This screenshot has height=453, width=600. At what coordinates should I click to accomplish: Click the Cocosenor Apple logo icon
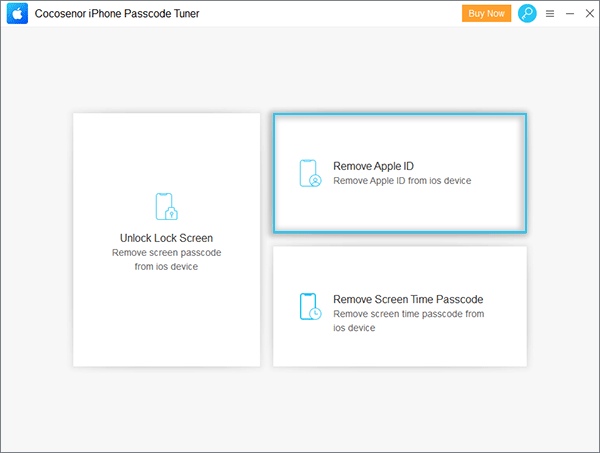point(17,13)
